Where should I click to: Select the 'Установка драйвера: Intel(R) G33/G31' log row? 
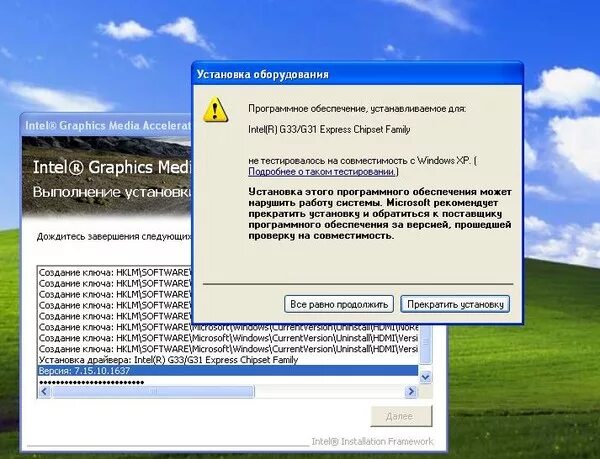(228, 360)
